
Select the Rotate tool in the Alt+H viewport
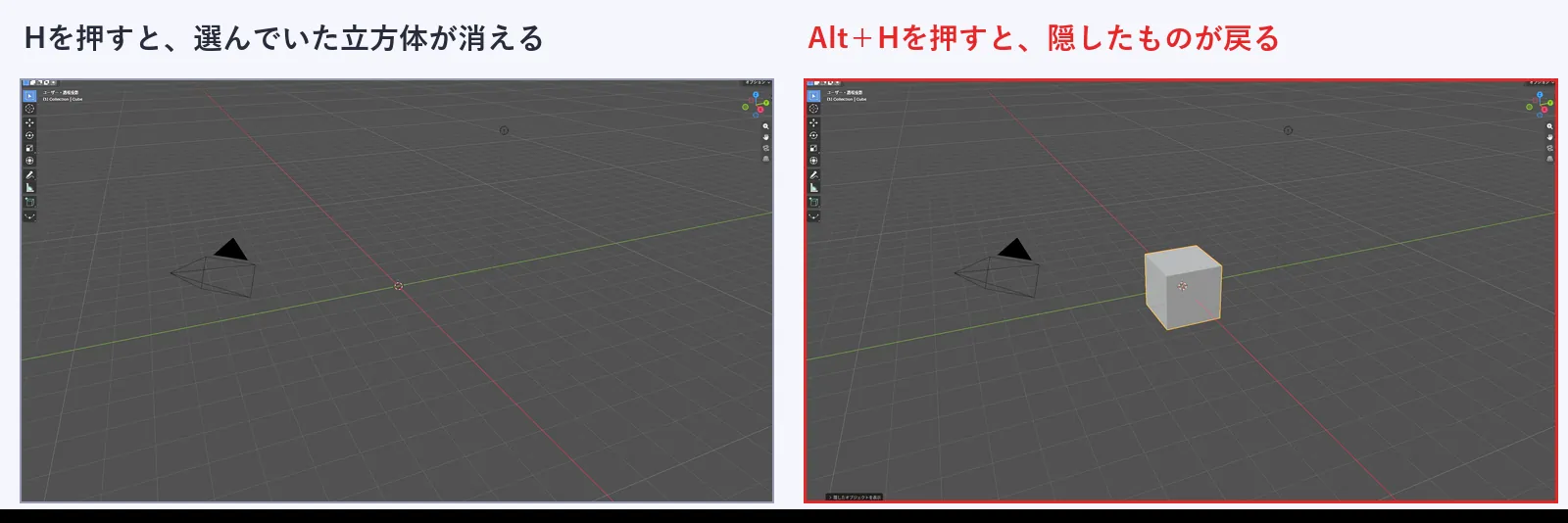point(813,135)
